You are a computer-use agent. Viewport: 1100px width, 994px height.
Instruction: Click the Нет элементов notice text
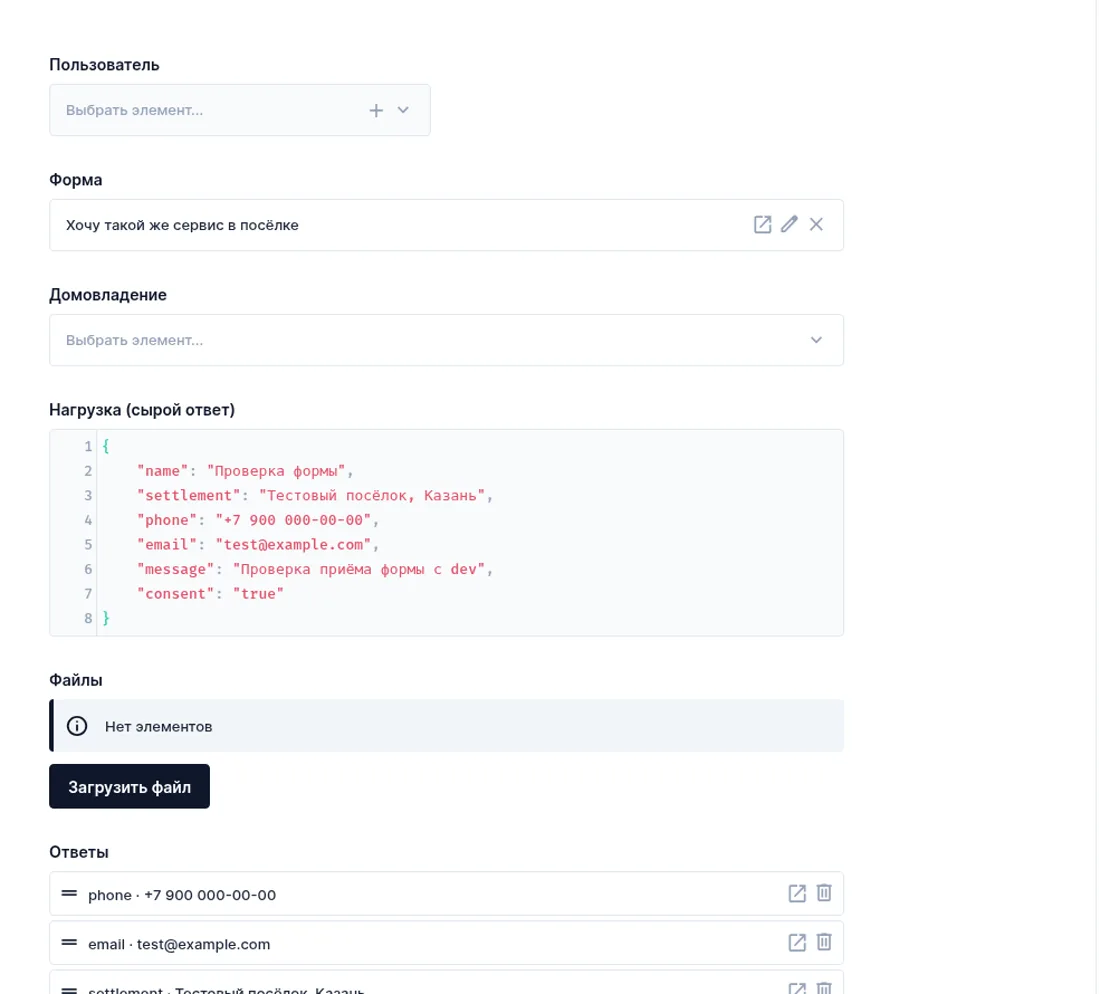pos(159,727)
